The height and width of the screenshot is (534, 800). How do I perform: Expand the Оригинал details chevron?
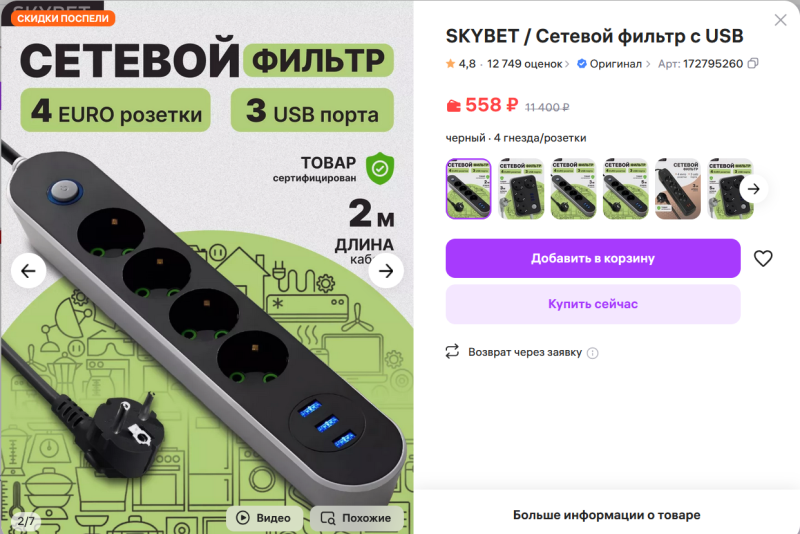(648, 64)
